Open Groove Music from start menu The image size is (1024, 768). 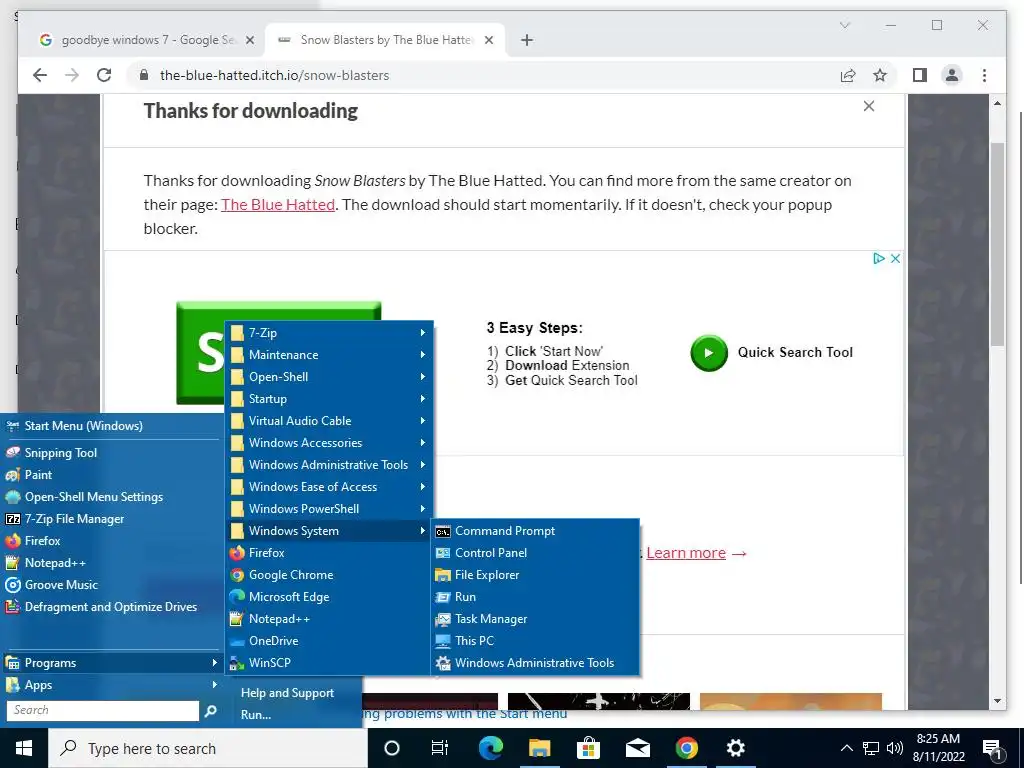(111, 585)
